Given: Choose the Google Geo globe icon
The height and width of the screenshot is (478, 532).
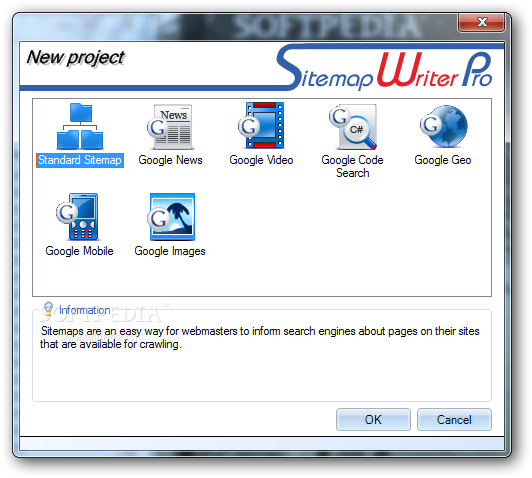Looking at the screenshot, I should (444, 126).
